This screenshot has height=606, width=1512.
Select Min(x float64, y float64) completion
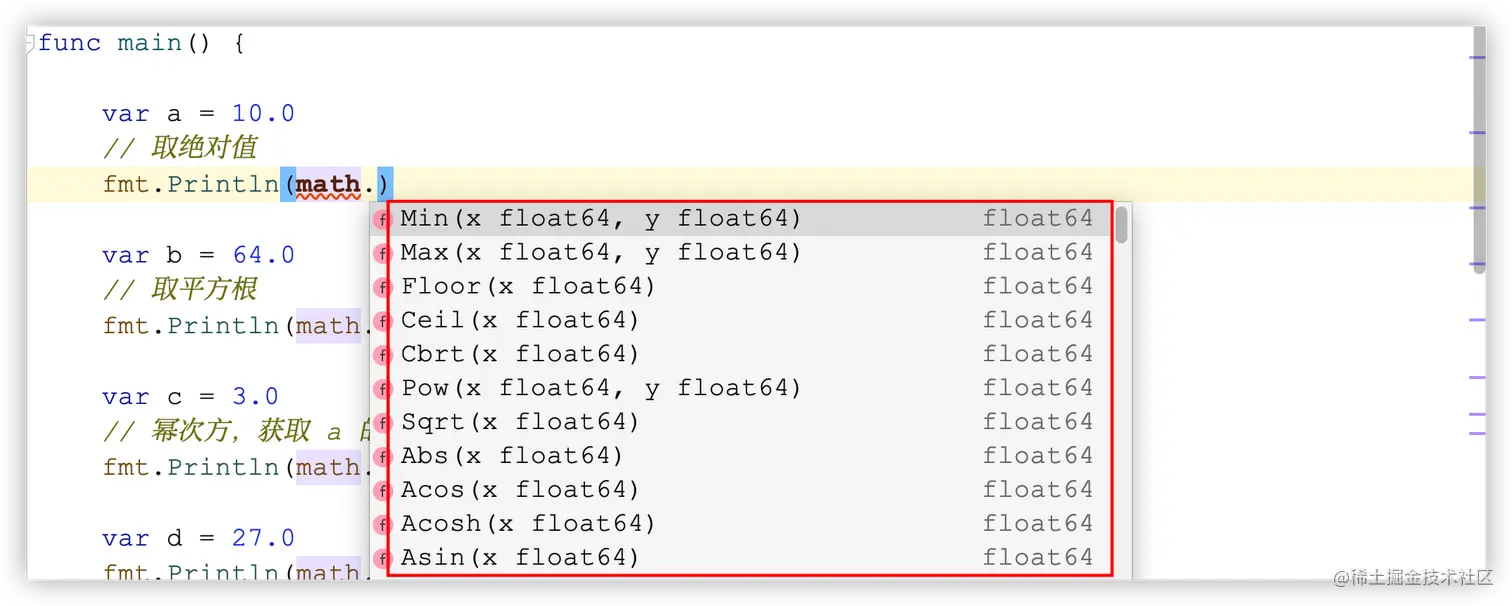click(x=741, y=219)
